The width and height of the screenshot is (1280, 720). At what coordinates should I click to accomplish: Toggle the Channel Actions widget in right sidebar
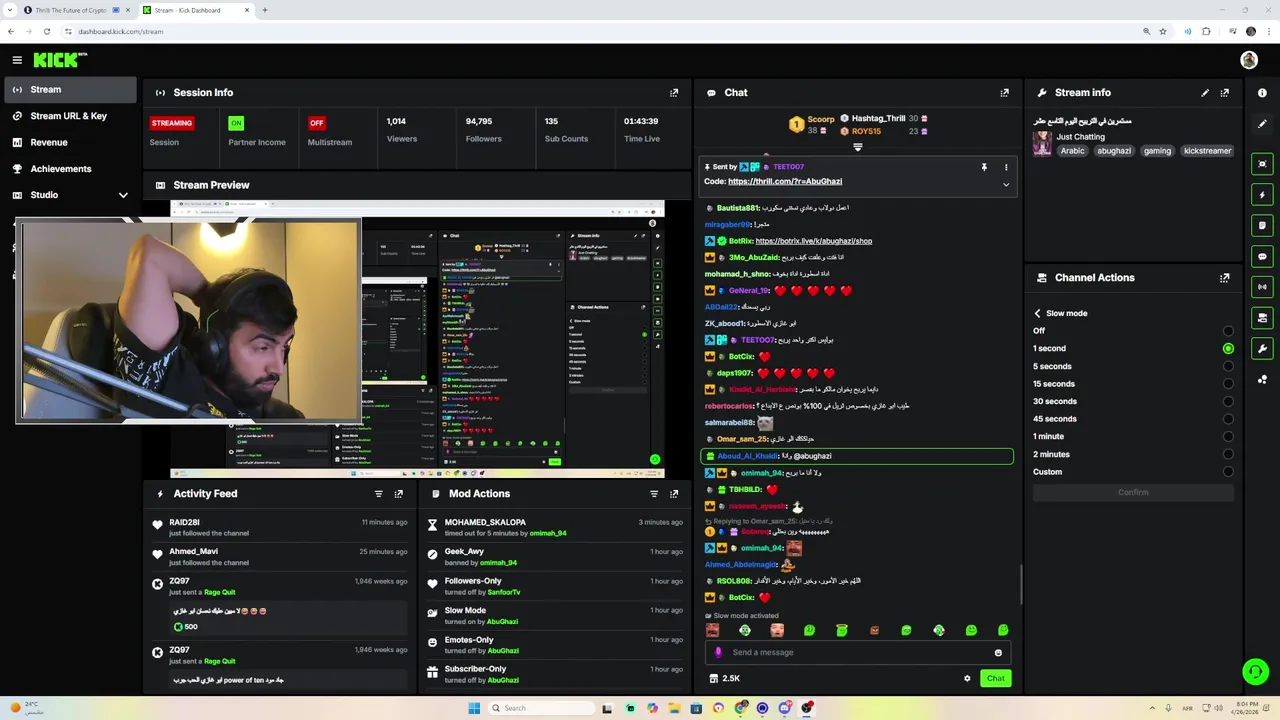tap(1262, 318)
